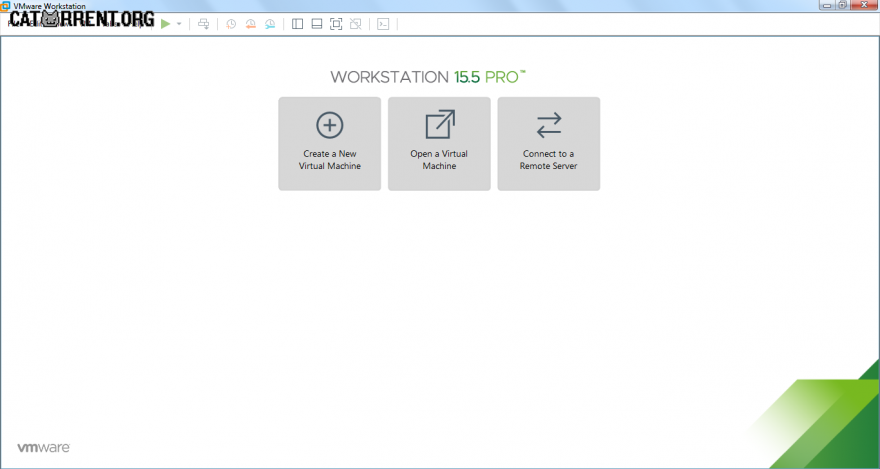This screenshot has width=880, height=469.
Task: Toggle the library sidebar panel icon
Action: pyautogui.click(x=297, y=24)
